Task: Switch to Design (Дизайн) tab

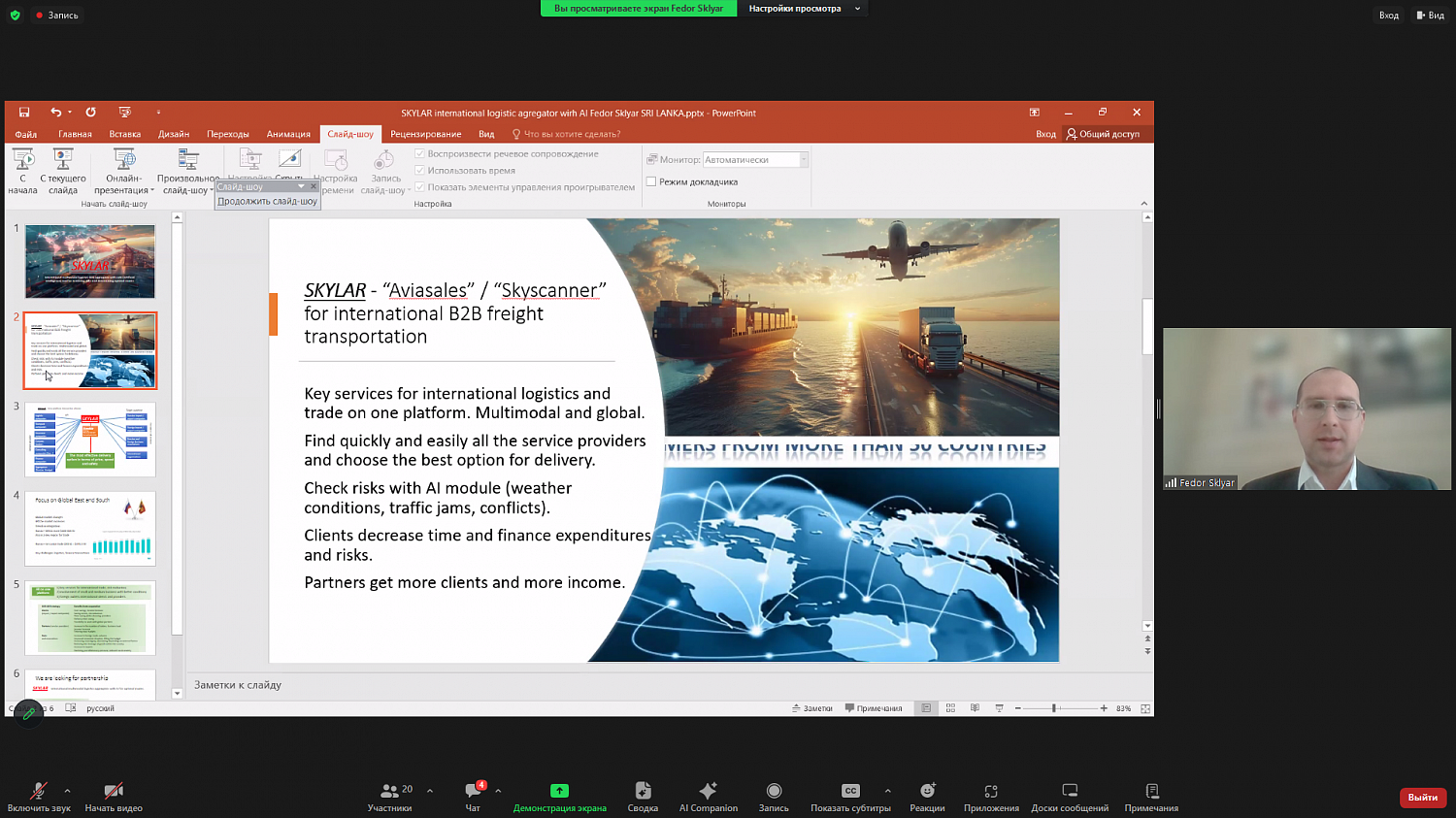Action: click(174, 134)
